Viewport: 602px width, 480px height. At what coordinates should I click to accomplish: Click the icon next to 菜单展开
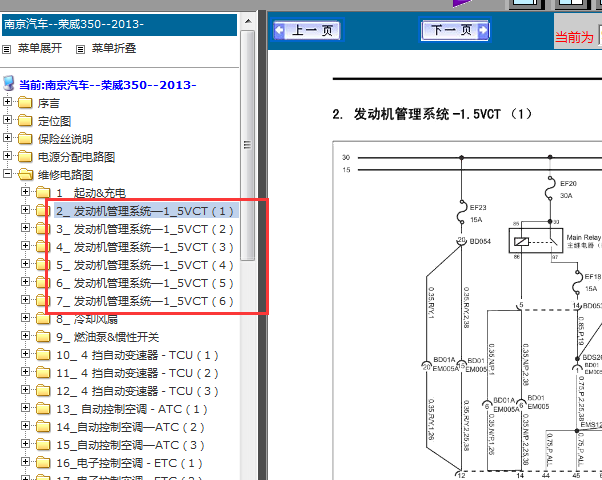[7, 50]
